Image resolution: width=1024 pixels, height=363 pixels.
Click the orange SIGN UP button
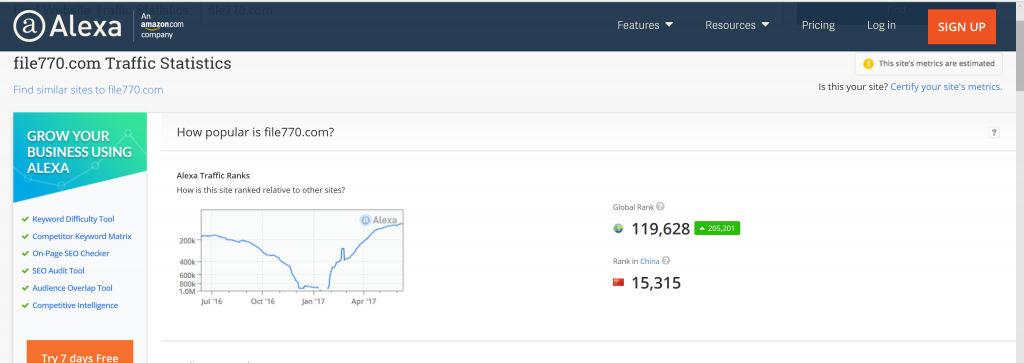point(961,27)
